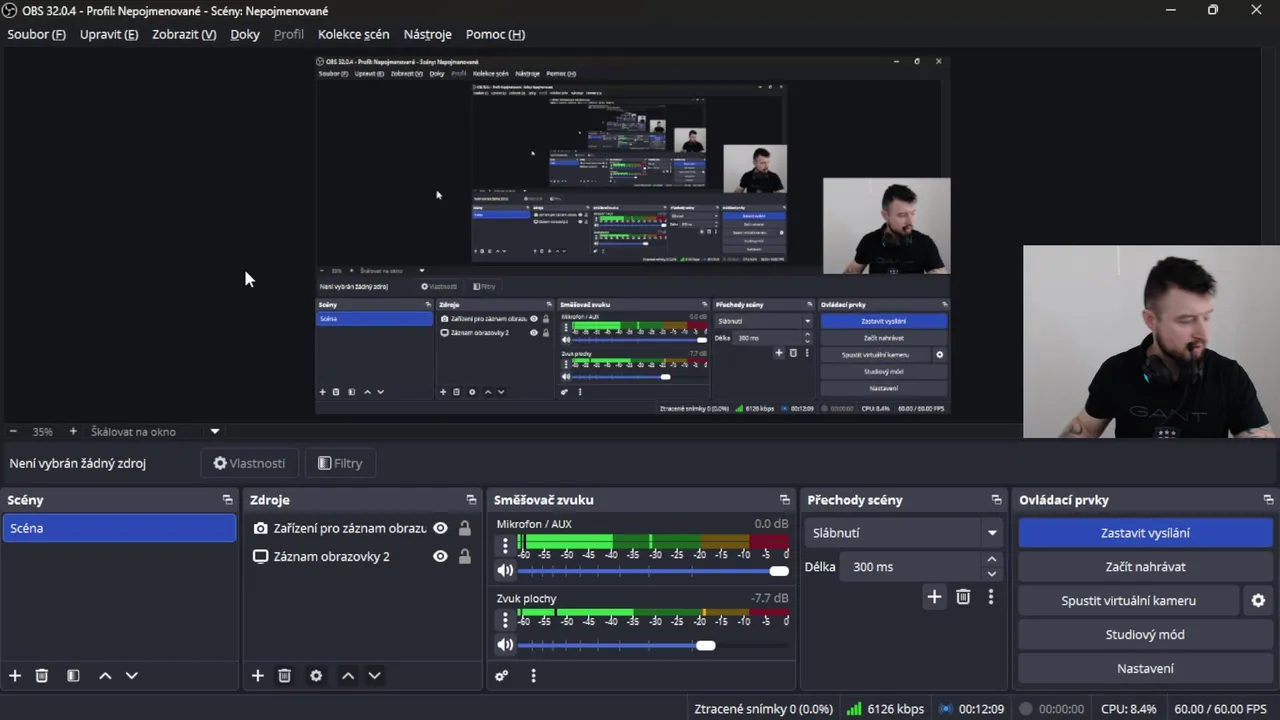Click Ztracené snímky 0 (0.0%) status

pos(764,709)
